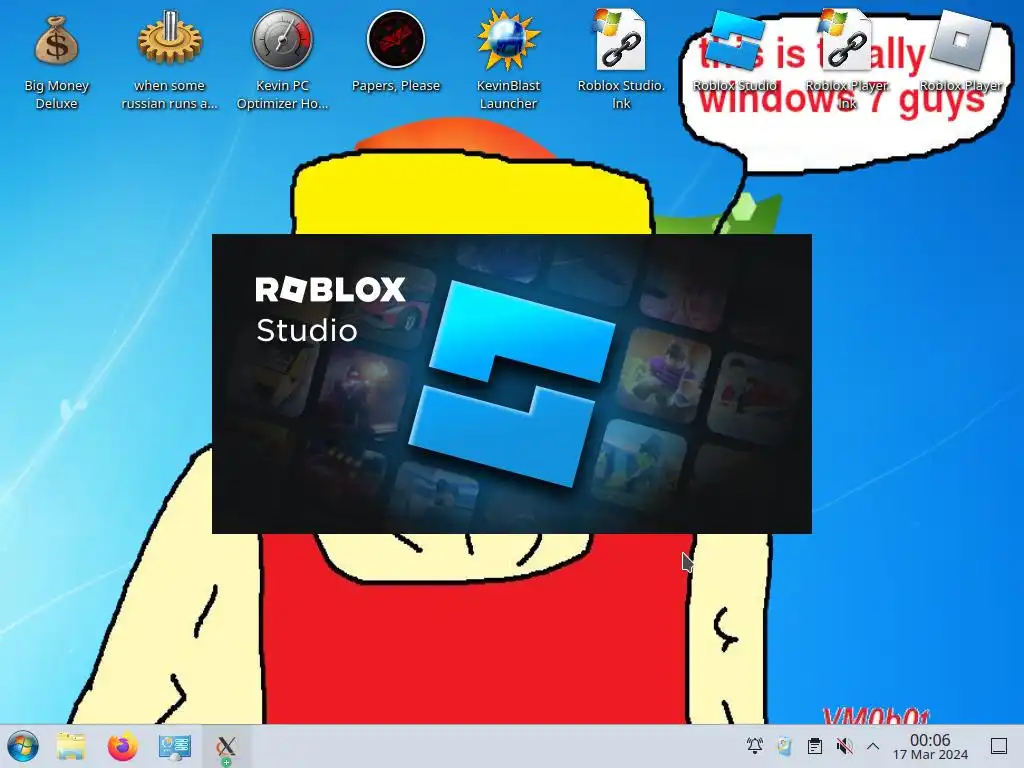Open the system settings taskbar icon

click(x=174, y=746)
